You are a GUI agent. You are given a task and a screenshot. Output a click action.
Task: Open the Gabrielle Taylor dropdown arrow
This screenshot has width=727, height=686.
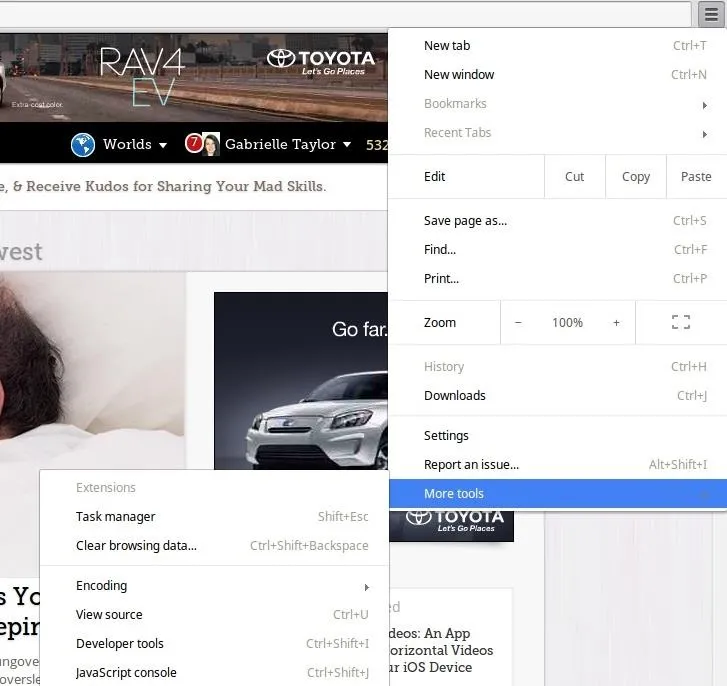click(x=347, y=145)
